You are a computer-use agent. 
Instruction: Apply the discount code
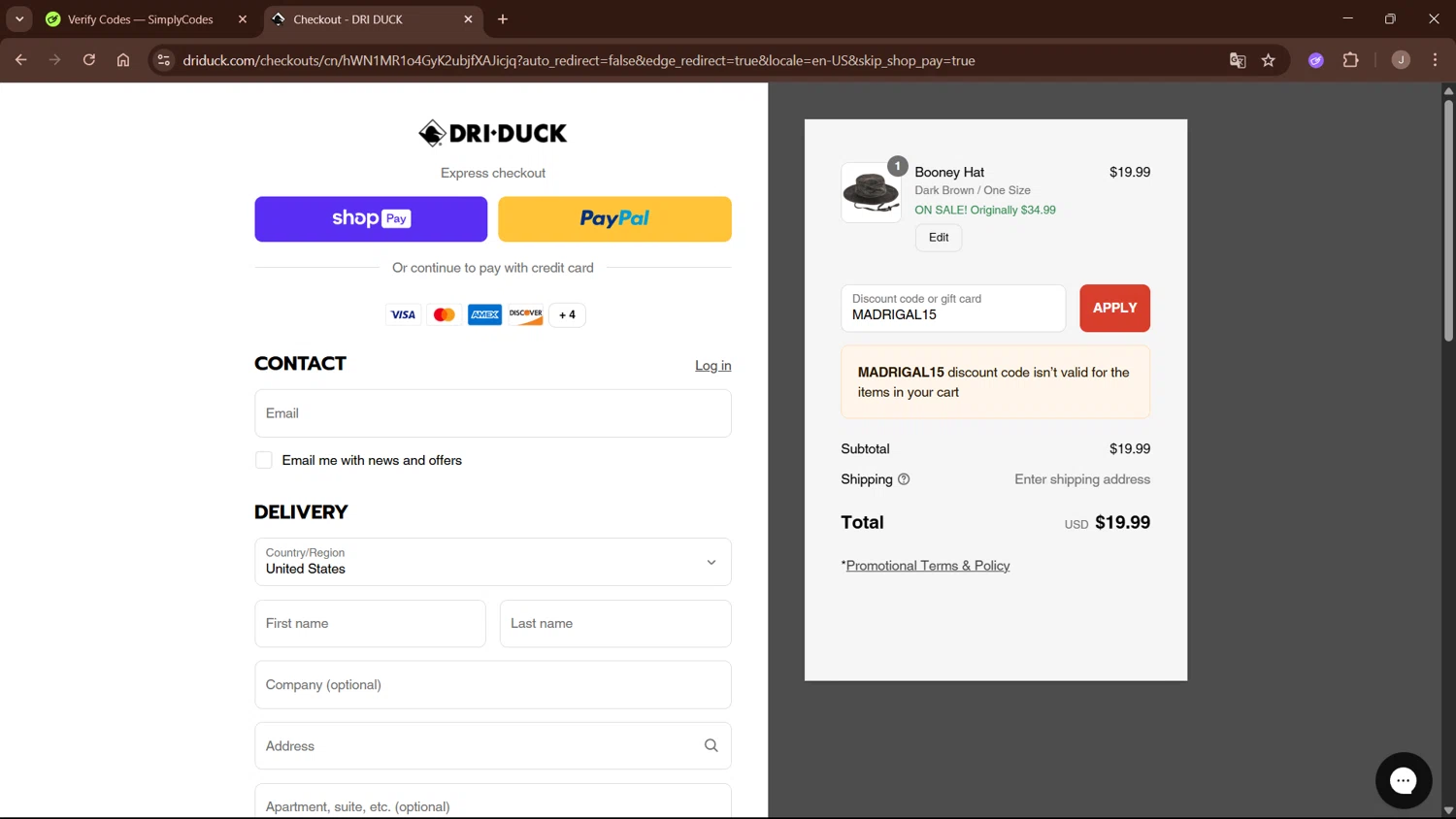coord(1114,308)
